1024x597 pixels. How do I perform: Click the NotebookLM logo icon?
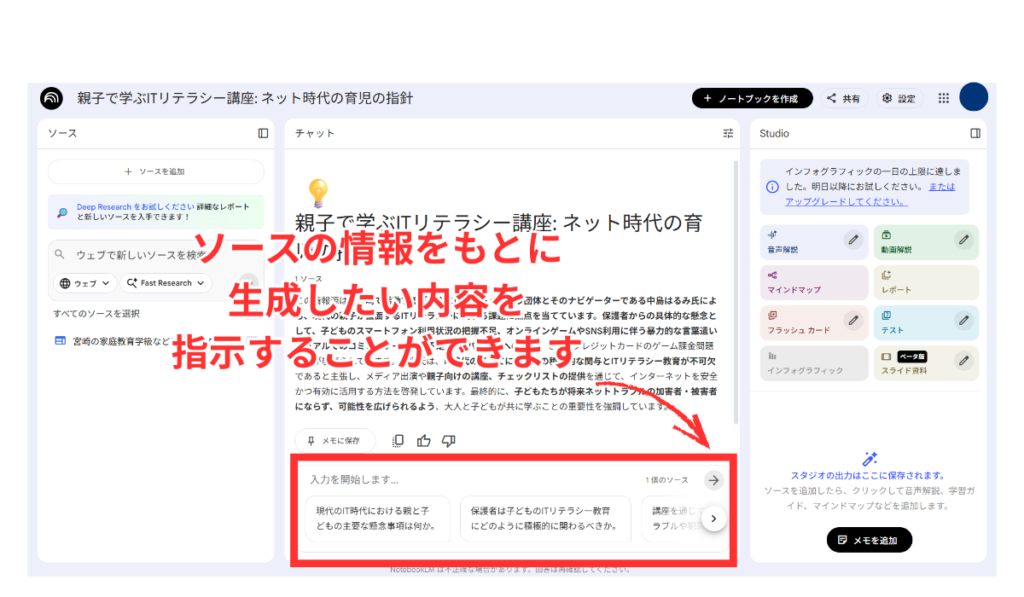coord(51,98)
